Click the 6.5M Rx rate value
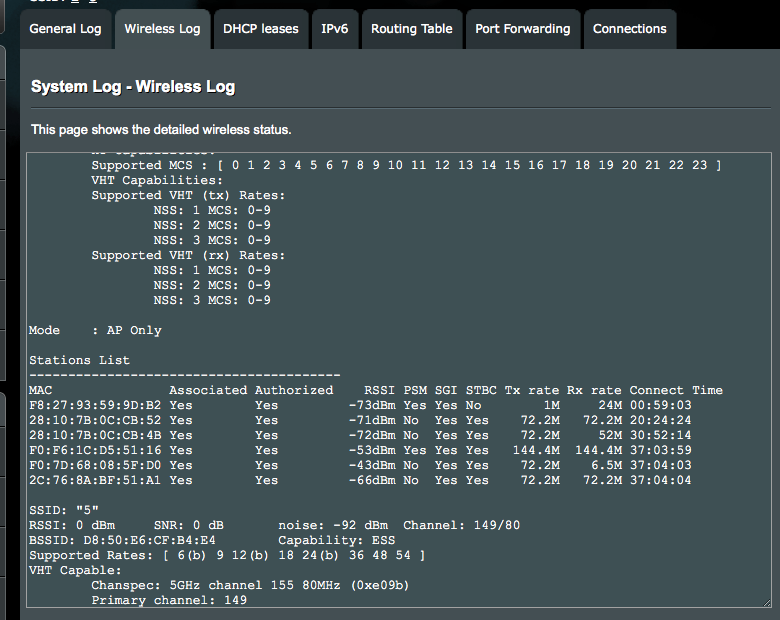 point(606,465)
